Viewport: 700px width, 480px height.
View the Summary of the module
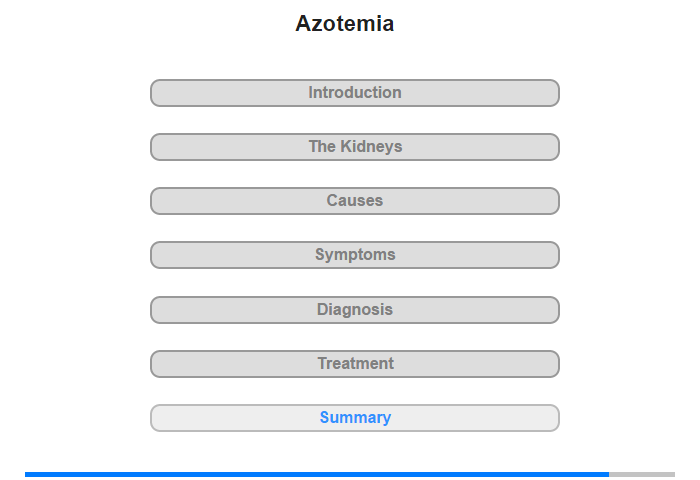click(355, 418)
